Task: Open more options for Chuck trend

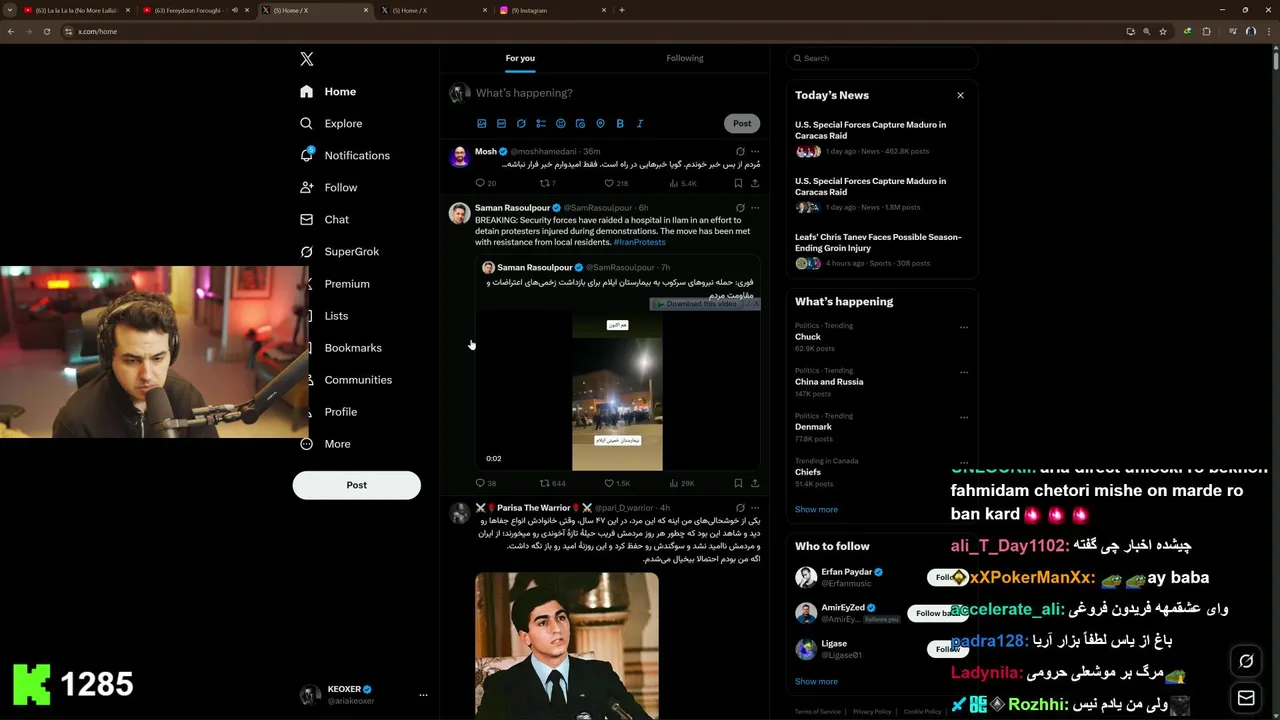Action: [964, 327]
